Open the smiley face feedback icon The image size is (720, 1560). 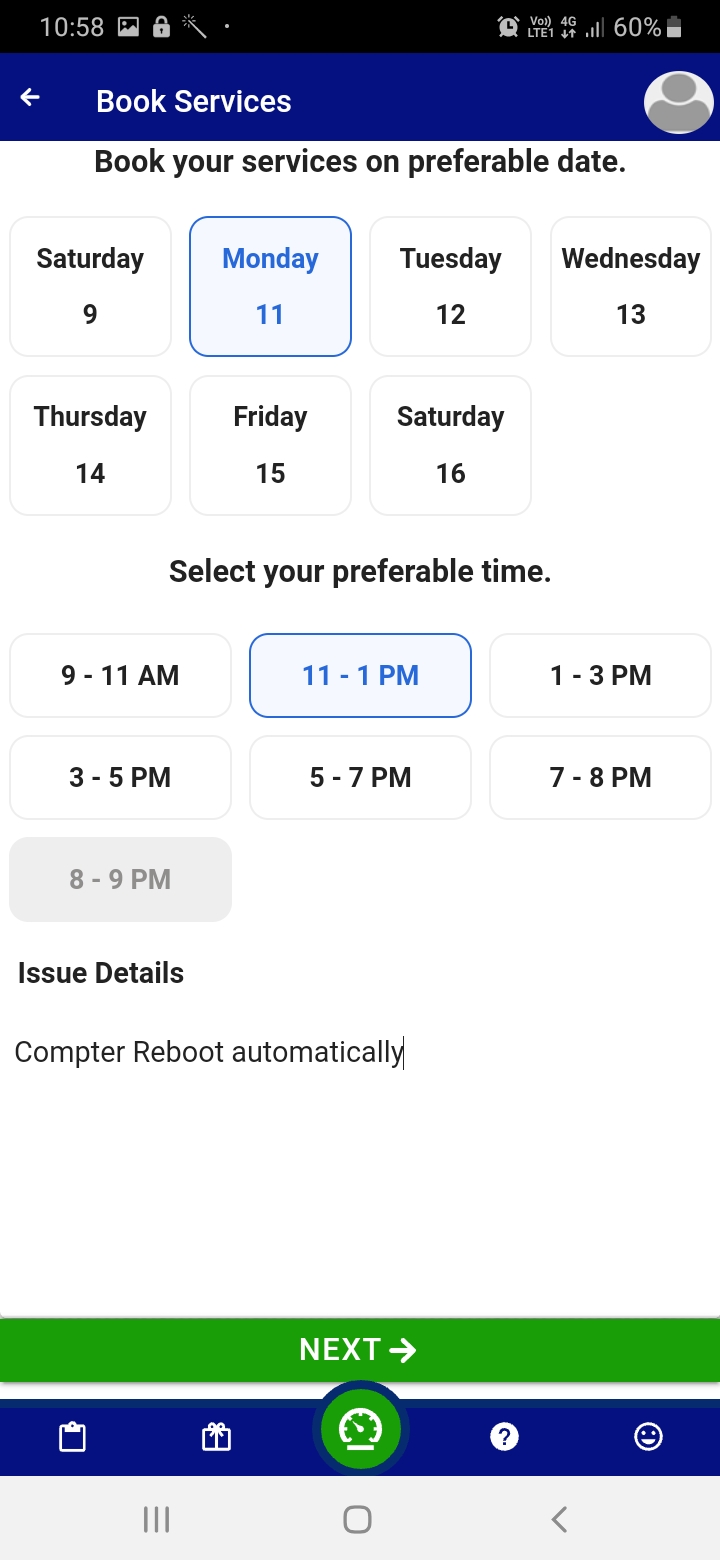point(648,1438)
